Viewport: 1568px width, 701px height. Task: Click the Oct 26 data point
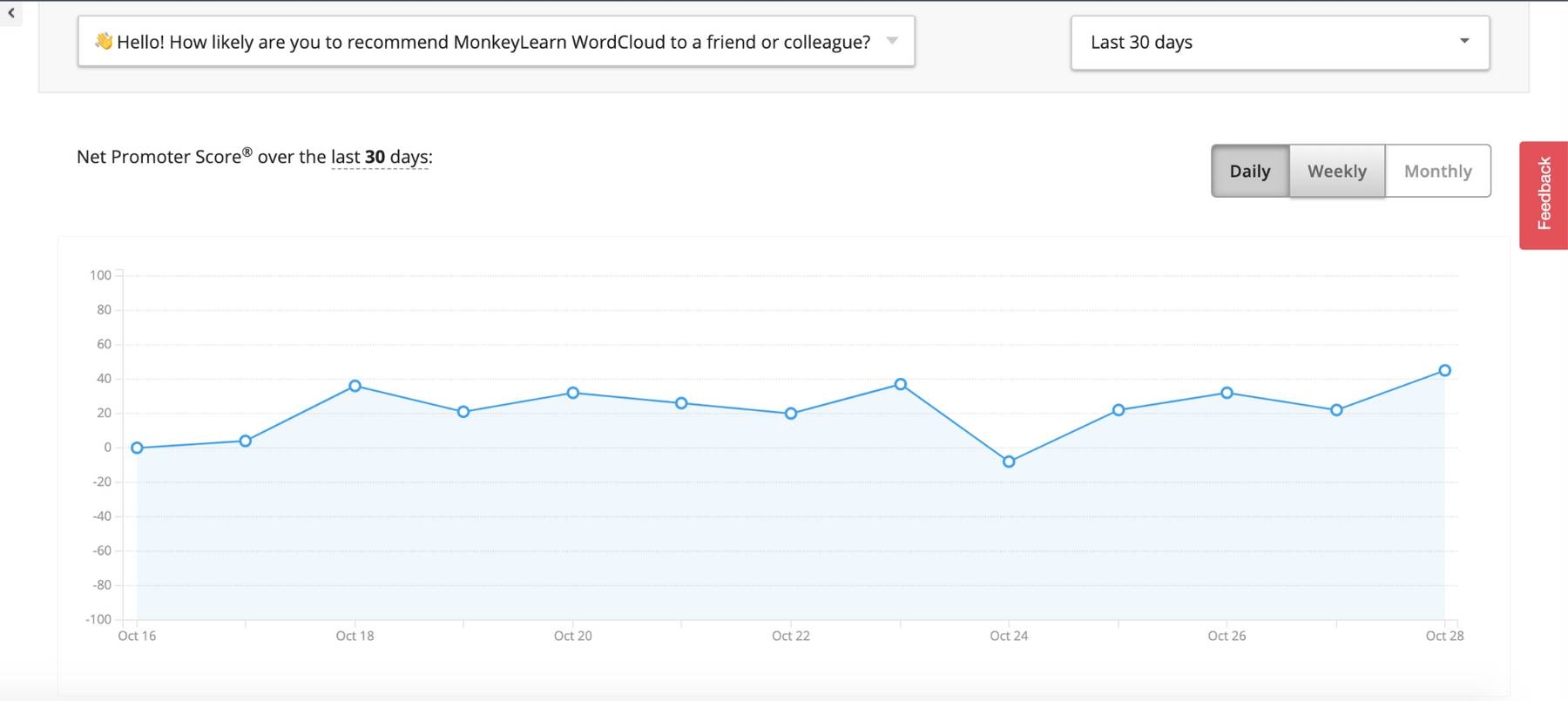pos(1227,393)
